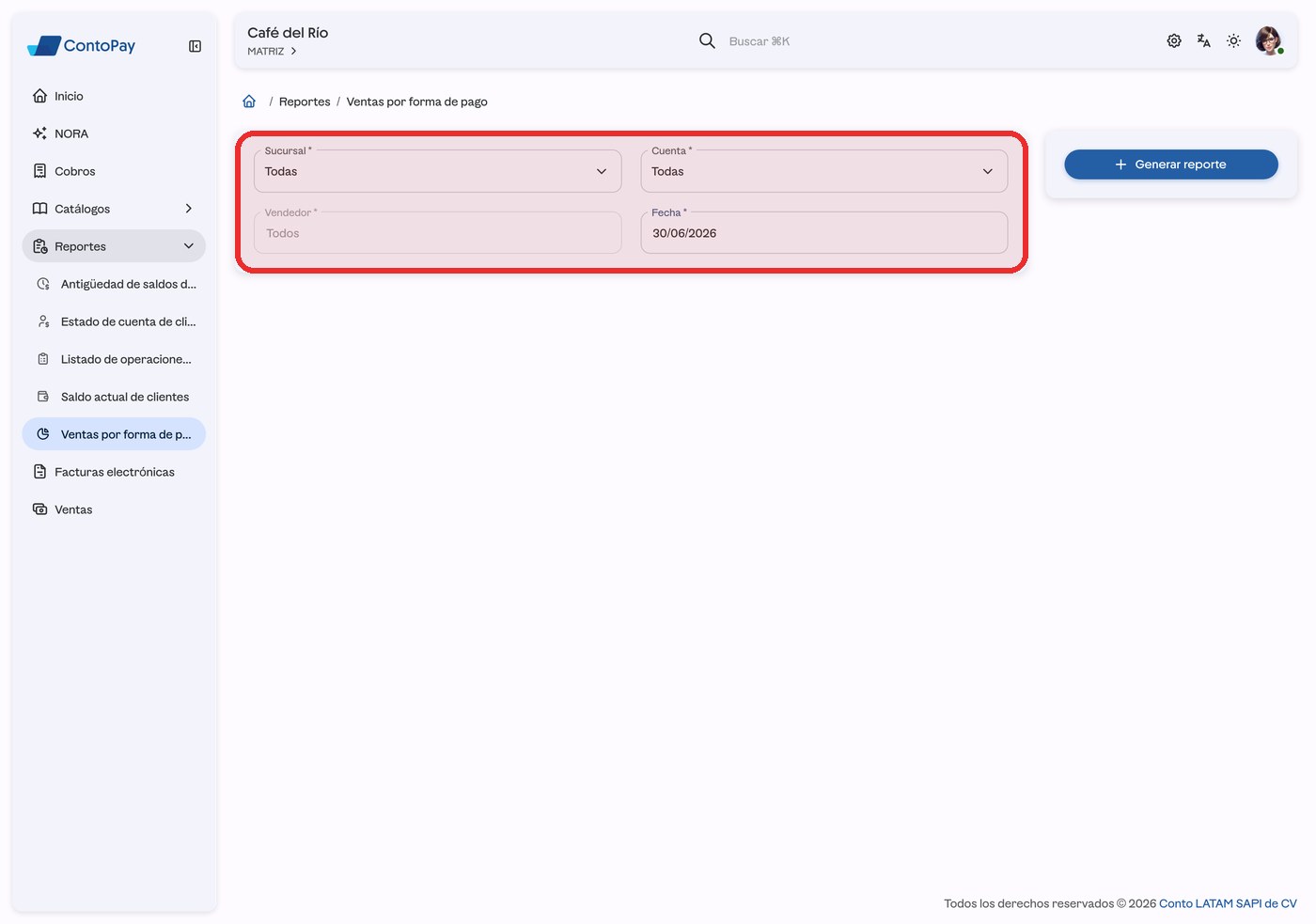This screenshot has width=1316, height=924.
Task: Change language with translate icon
Action: point(1204,40)
